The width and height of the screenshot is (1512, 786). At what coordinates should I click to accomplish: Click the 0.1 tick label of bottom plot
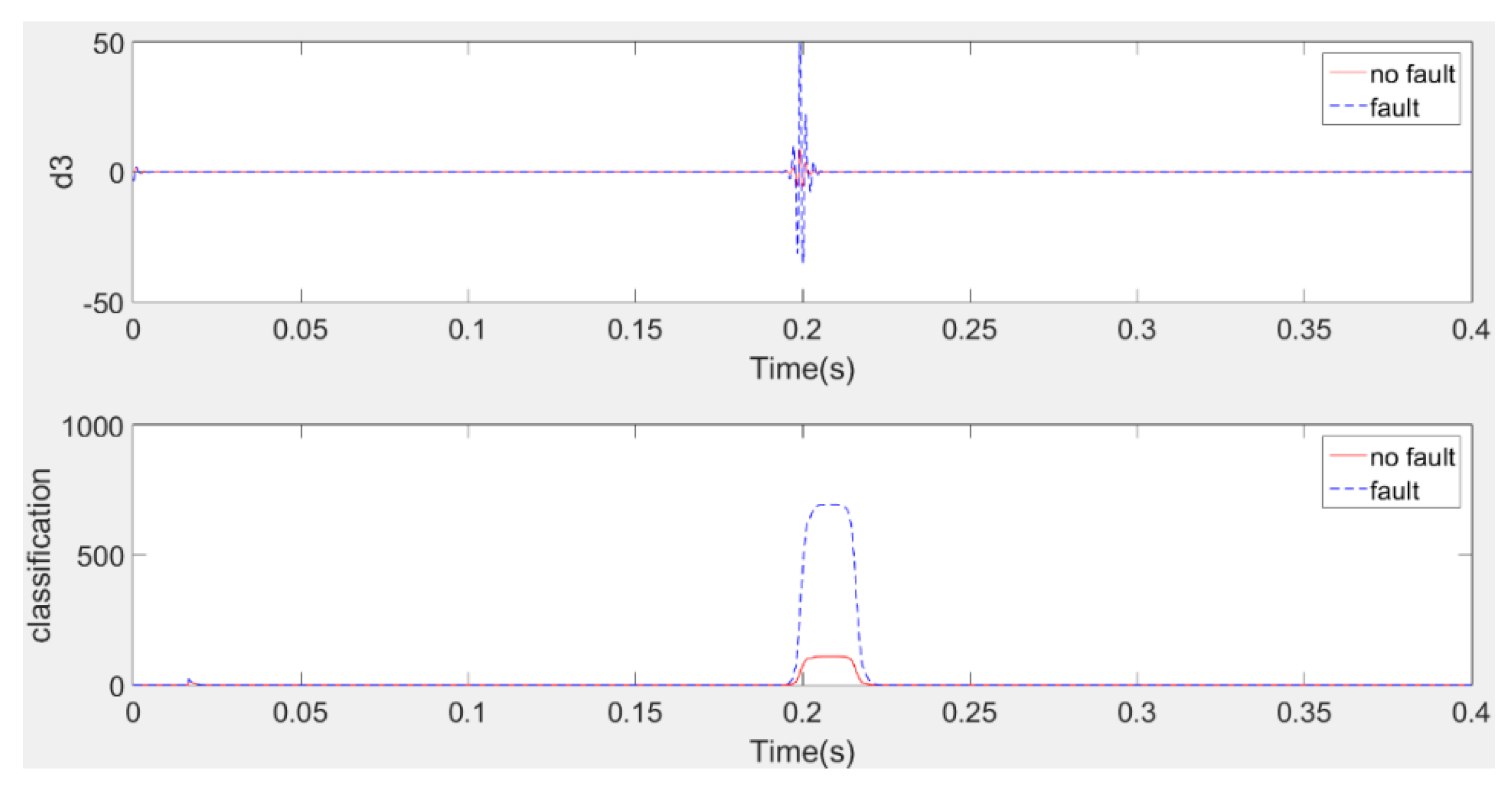tap(467, 713)
